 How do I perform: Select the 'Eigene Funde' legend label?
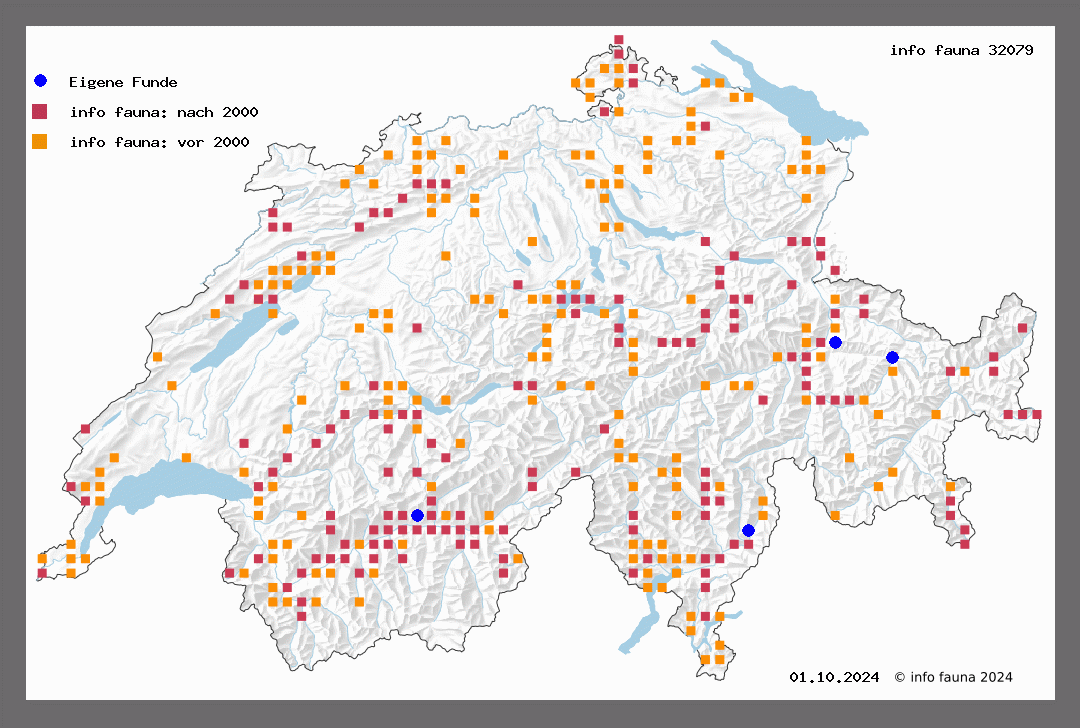(x=123, y=82)
